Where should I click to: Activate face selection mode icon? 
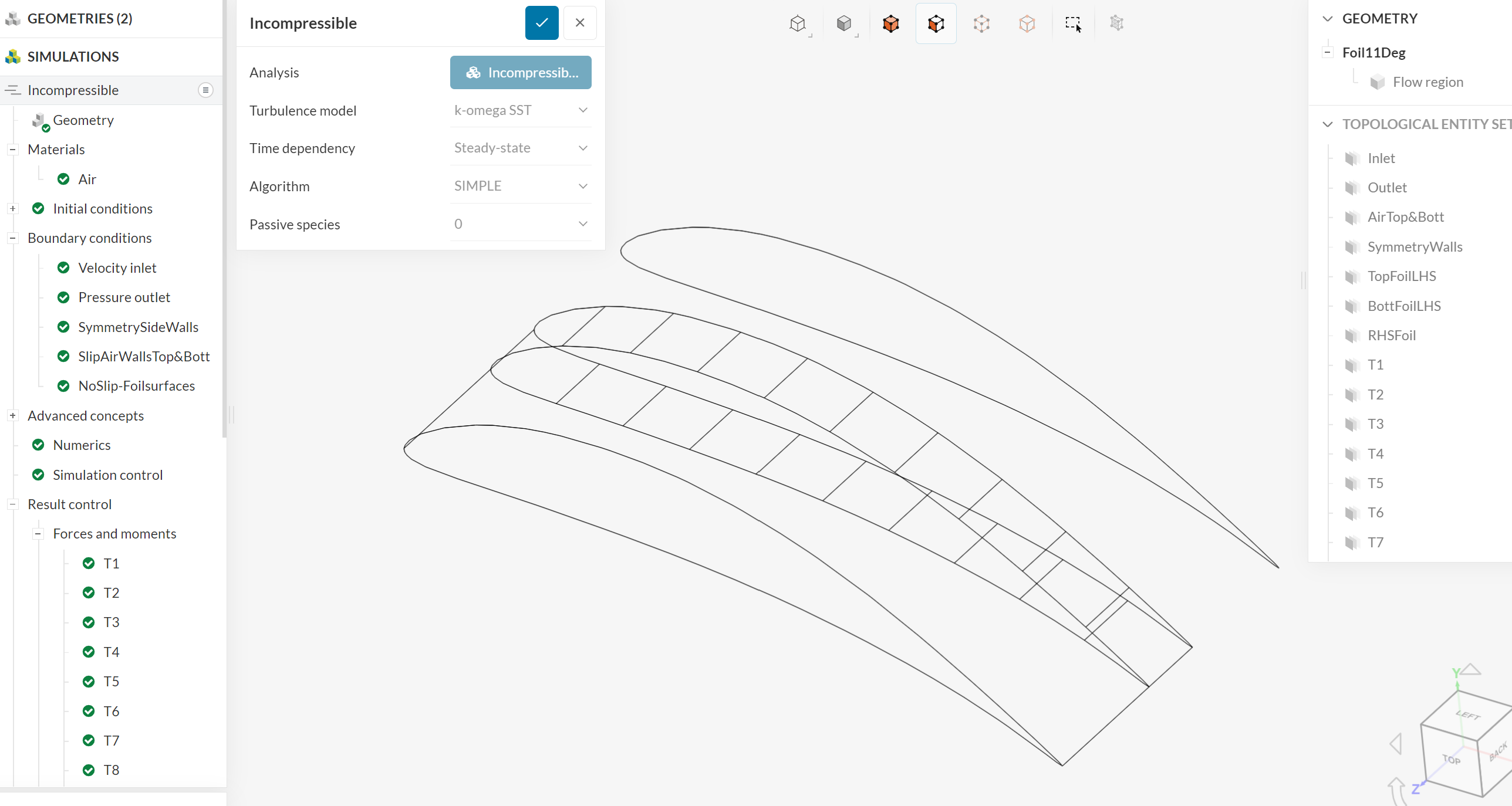point(936,23)
